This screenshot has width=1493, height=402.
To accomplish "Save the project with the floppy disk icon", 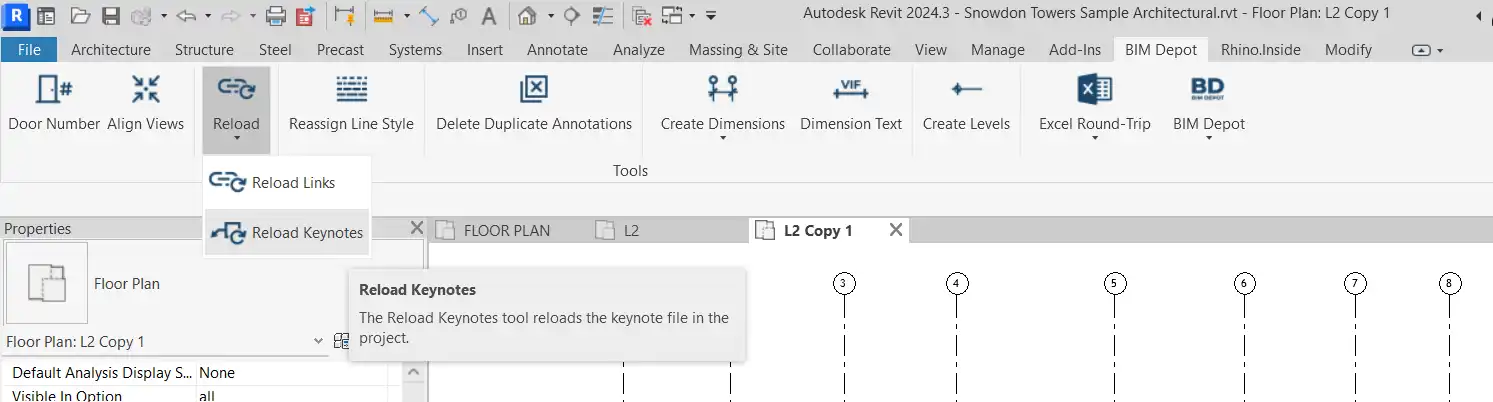I will pyautogui.click(x=111, y=15).
